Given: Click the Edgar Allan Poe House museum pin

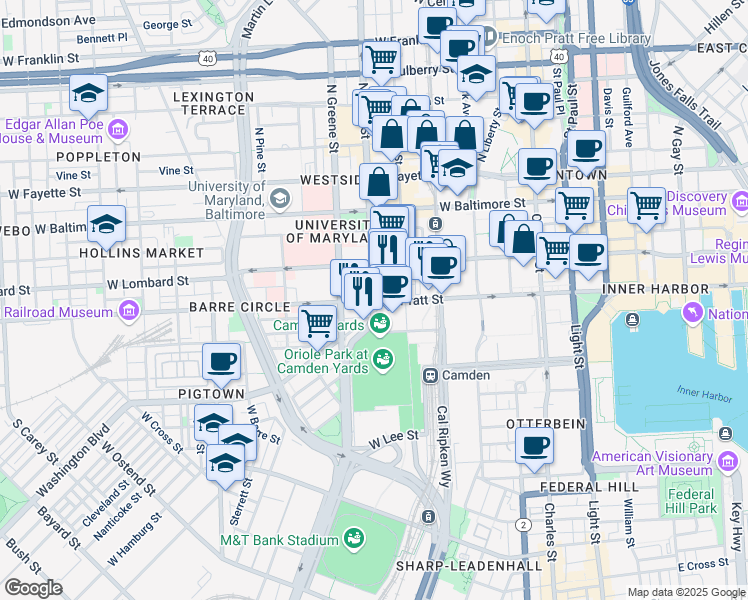Looking at the screenshot, I should 118,130.
